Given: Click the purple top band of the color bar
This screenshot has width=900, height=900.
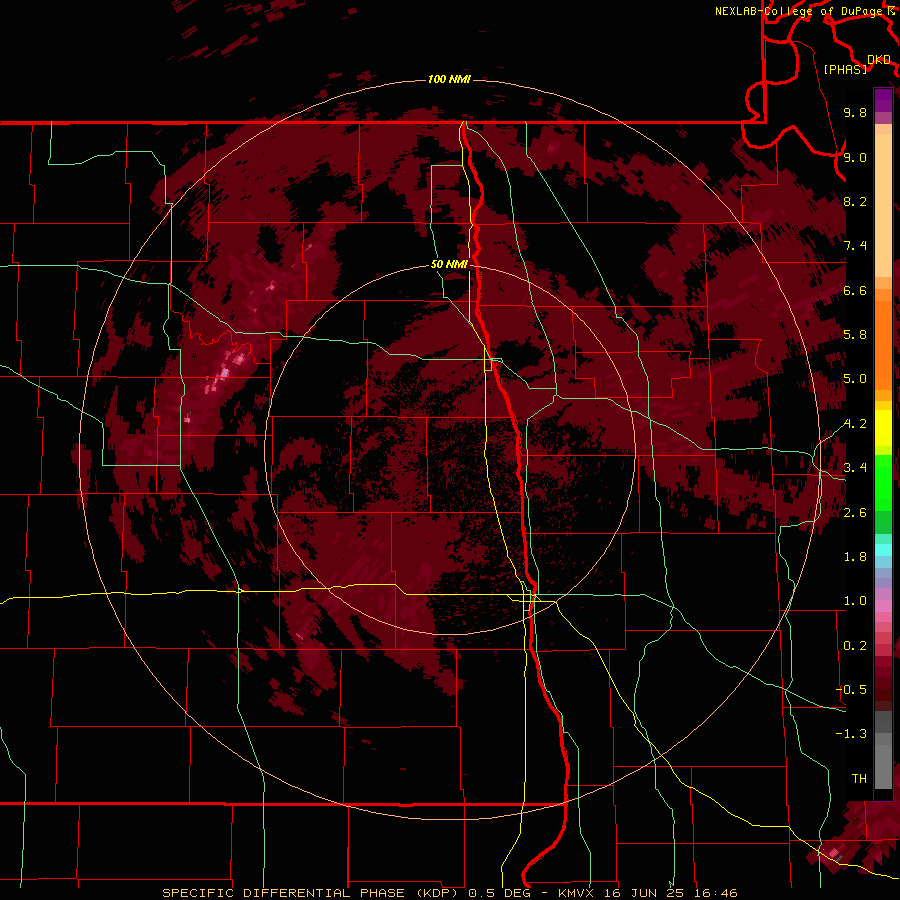Looking at the screenshot, I should [x=883, y=100].
